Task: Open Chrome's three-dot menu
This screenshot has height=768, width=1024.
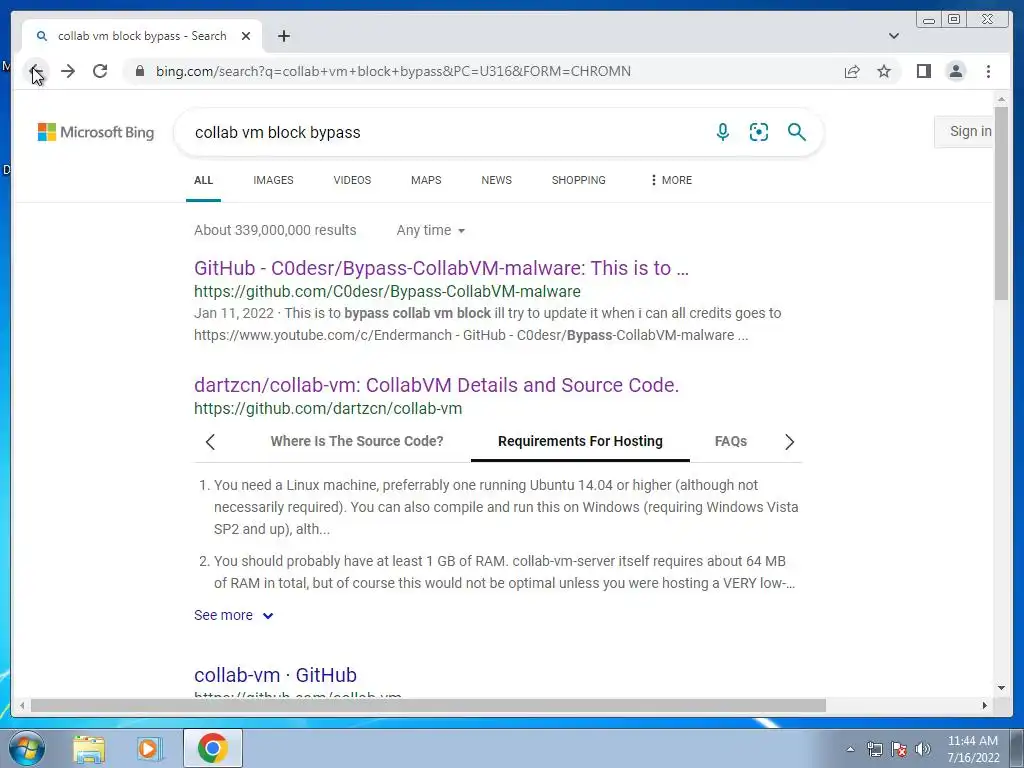Action: [988, 71]
